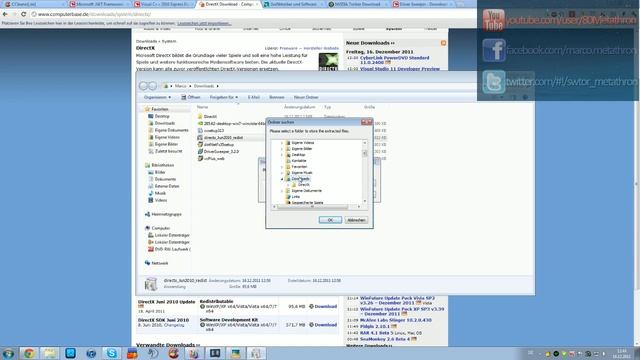This screenshot has height=360, width=640.
Task: Select Zuletzt besucht in Explorer sidebar
Action: click(x=165, y=151)
